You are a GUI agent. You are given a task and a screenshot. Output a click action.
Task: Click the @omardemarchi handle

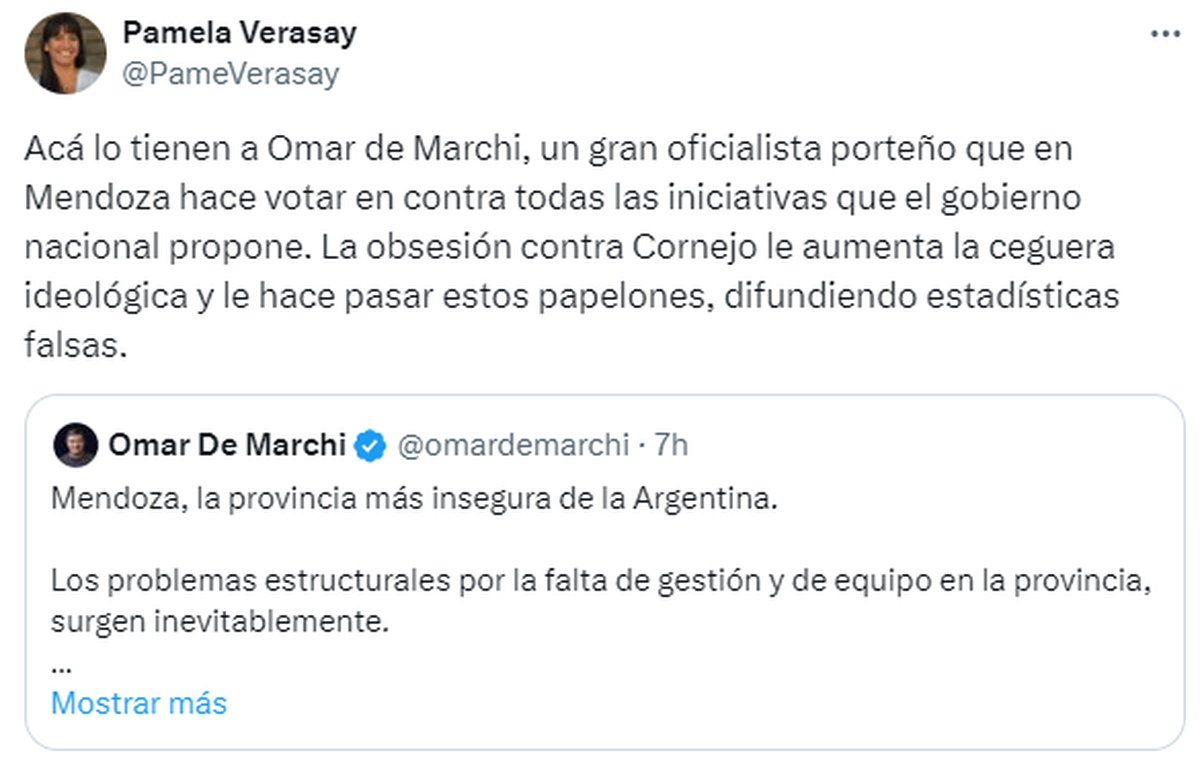513,445
